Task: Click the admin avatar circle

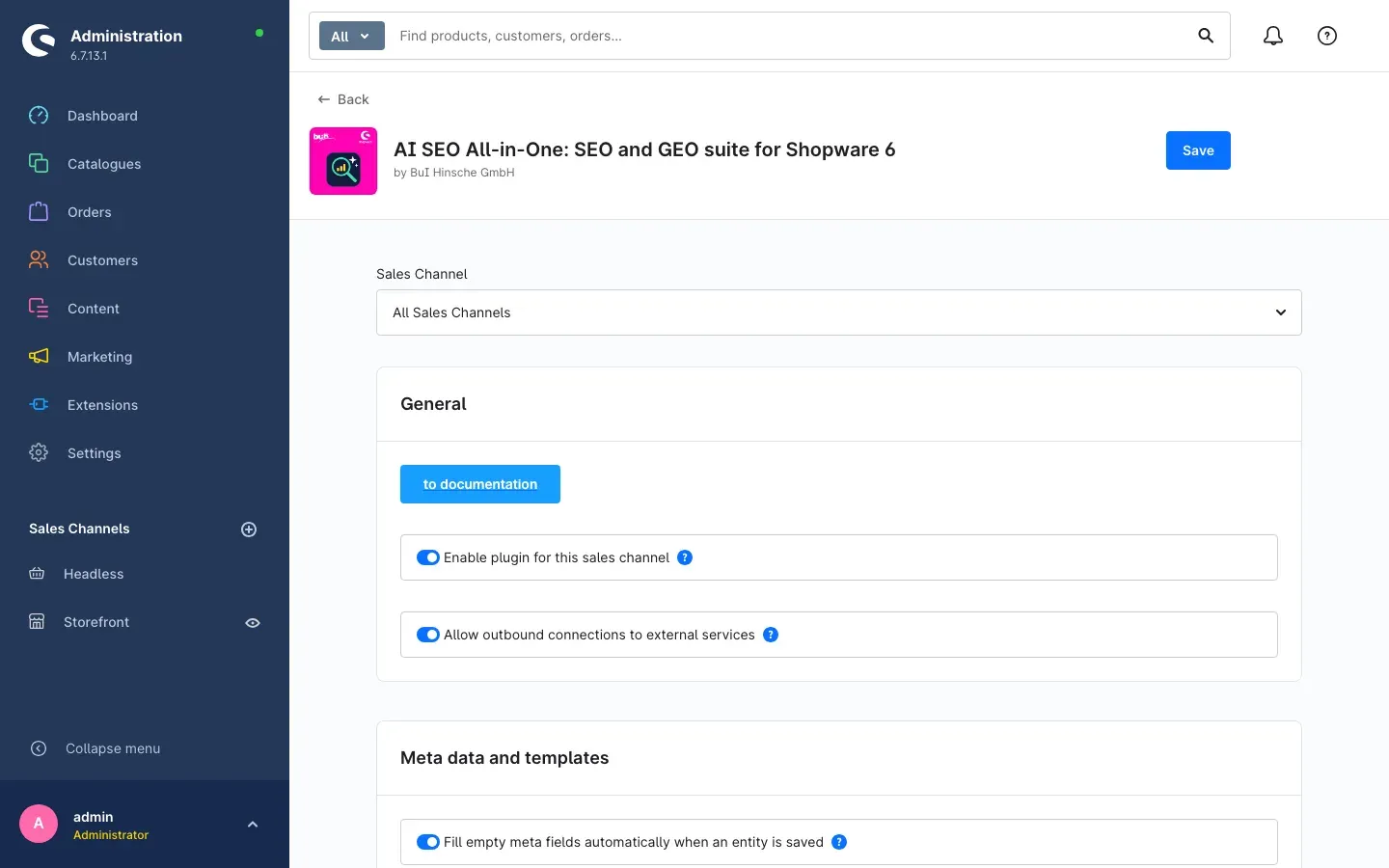Action: pos(39,824)
